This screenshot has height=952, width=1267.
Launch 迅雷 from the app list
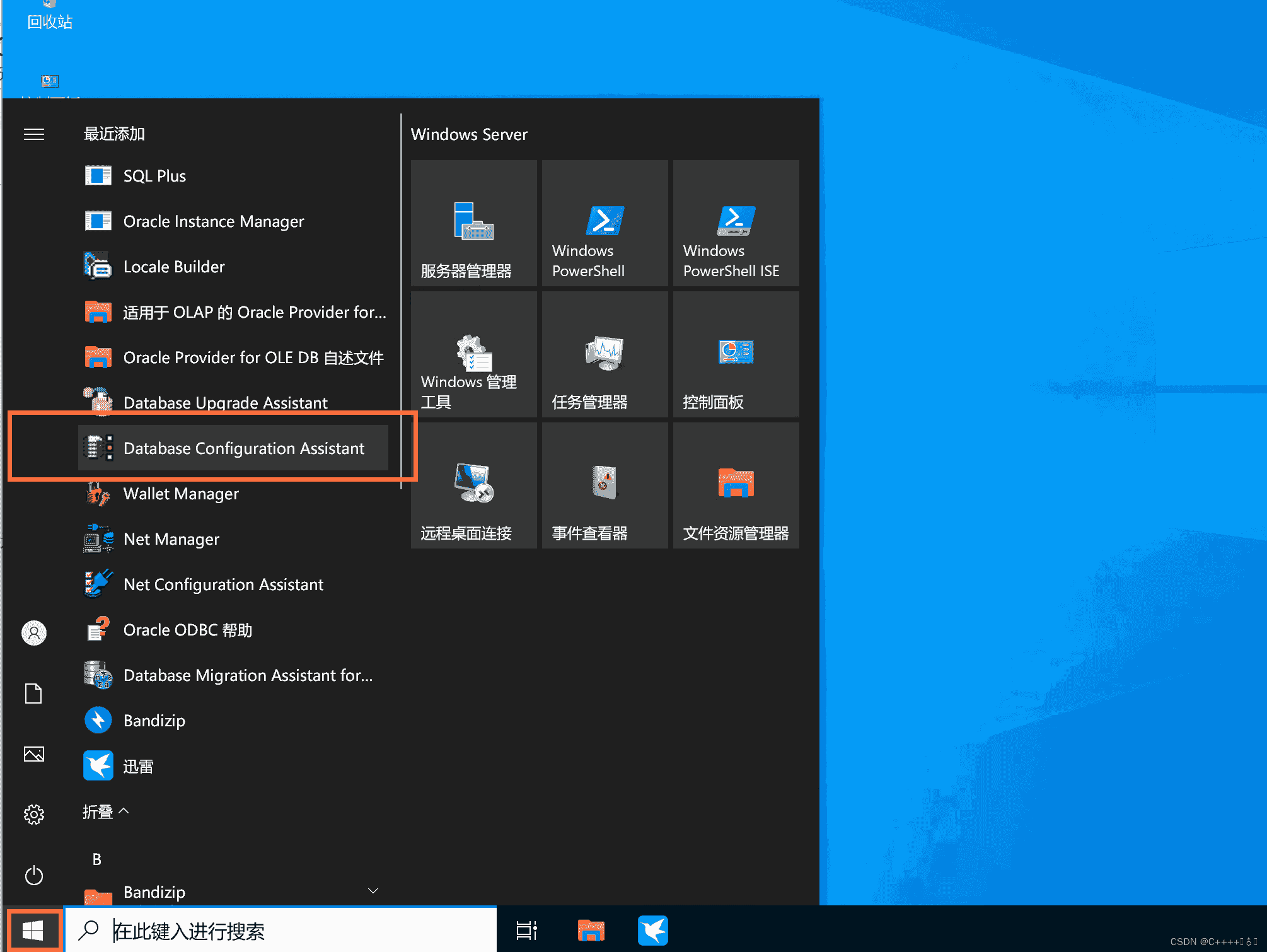233,766
